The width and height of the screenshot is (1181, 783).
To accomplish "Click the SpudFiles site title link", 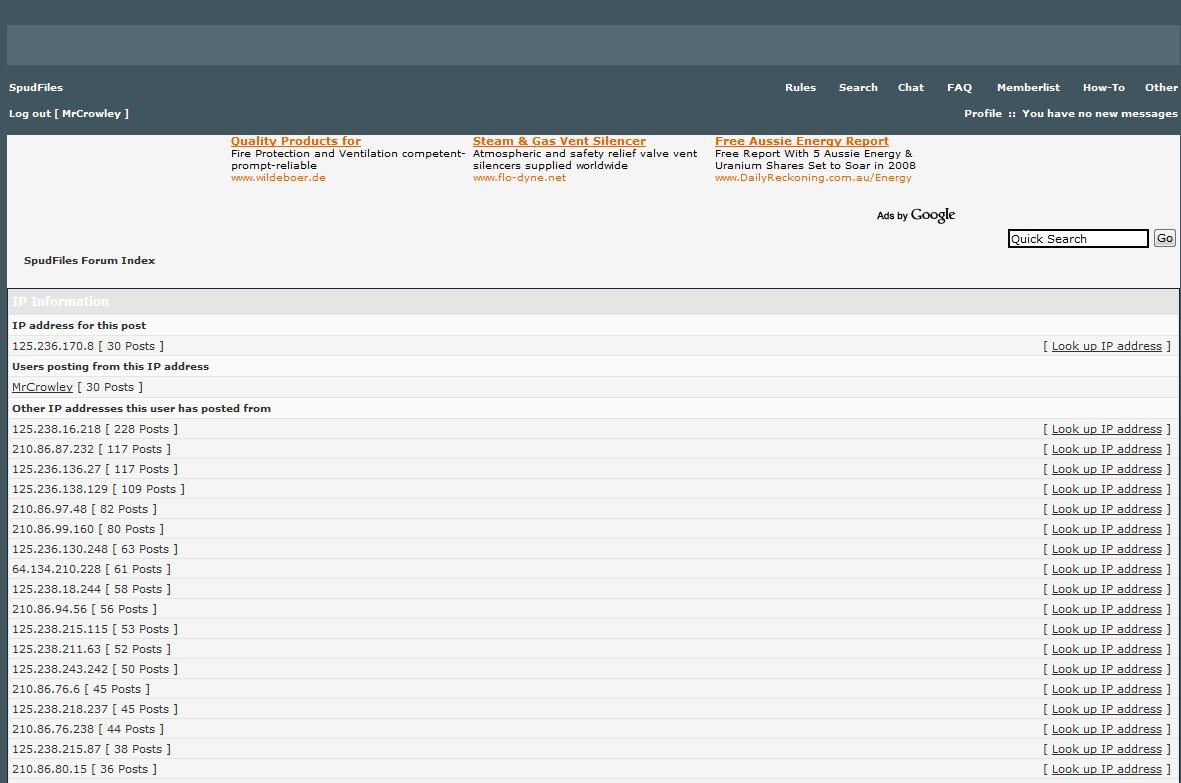I will pos(36,88).
